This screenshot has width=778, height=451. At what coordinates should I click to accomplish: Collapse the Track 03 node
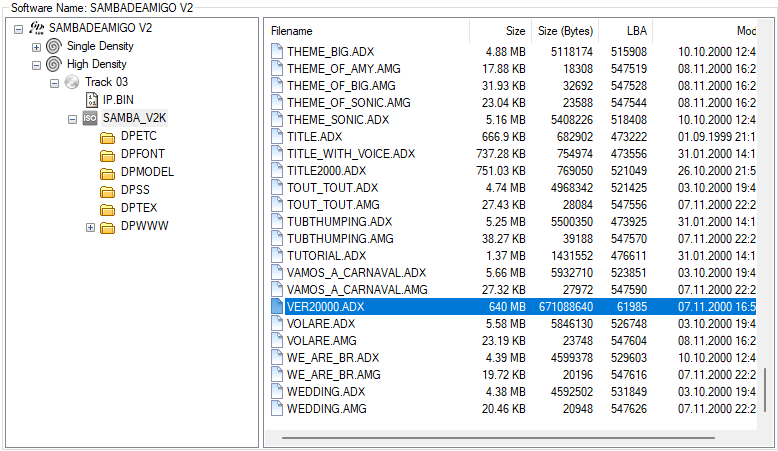[54, 83]
